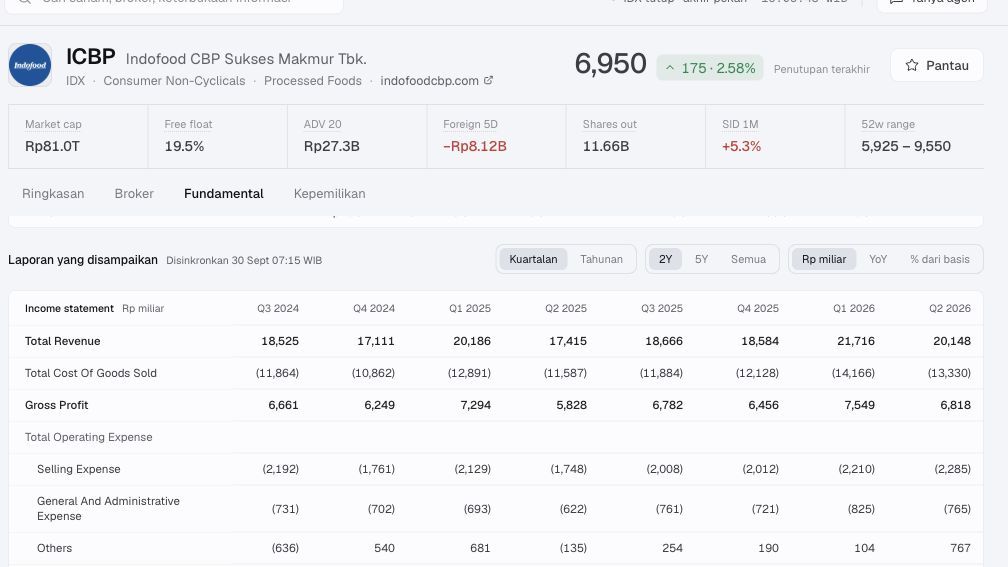The image size is (1008, 567).
Task: Click the Income statement table header
Action: pyautogui.click(x=69, y=309)
